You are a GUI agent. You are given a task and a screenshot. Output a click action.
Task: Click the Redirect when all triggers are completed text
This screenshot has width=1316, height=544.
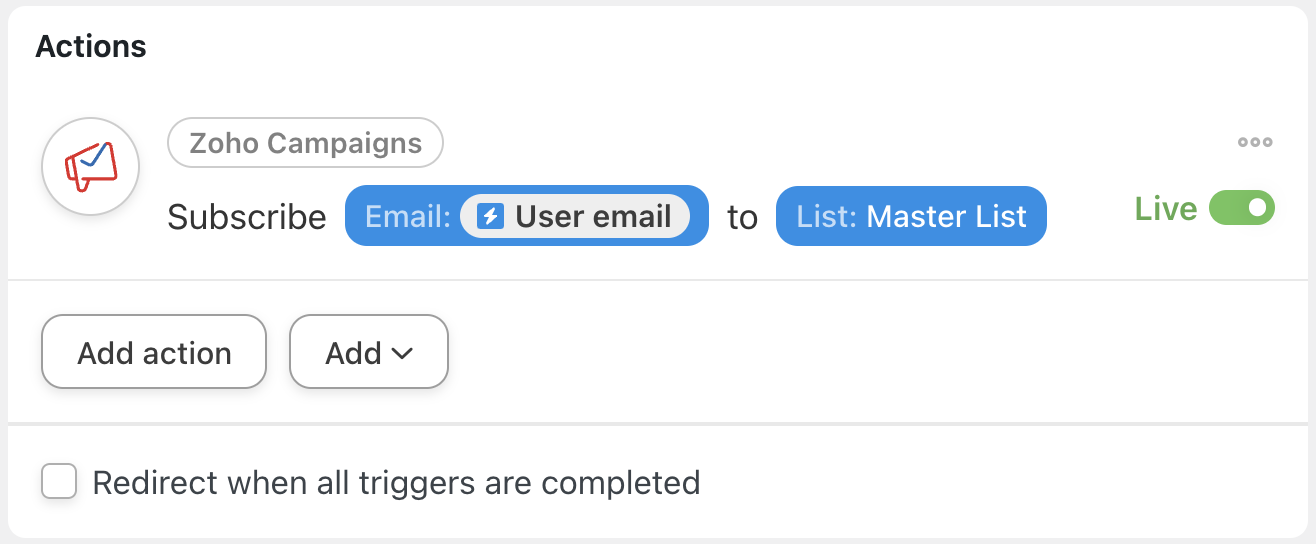click(x=396, y=483)
